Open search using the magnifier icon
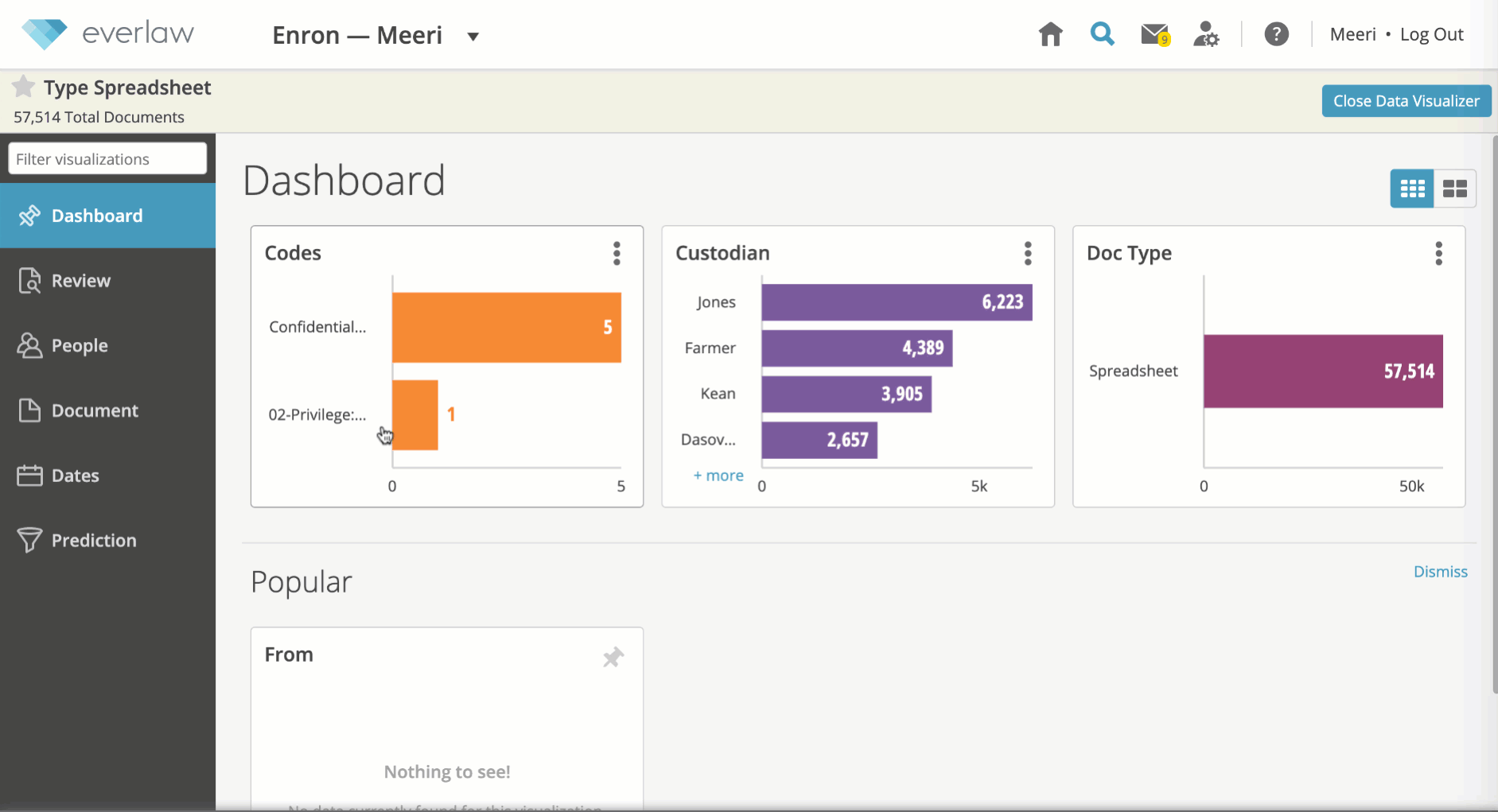This screenshot has height=812, width=1498. tap(1102, 33)
